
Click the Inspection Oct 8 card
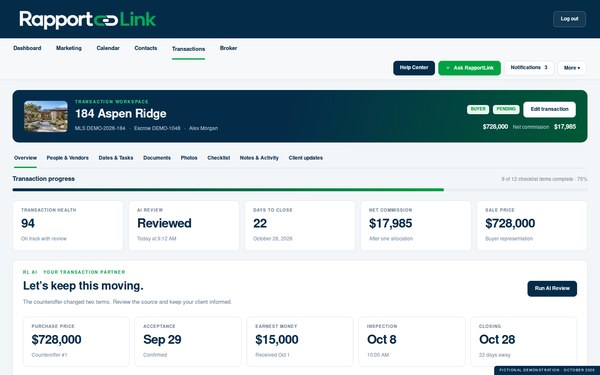(x=412, y=341)
